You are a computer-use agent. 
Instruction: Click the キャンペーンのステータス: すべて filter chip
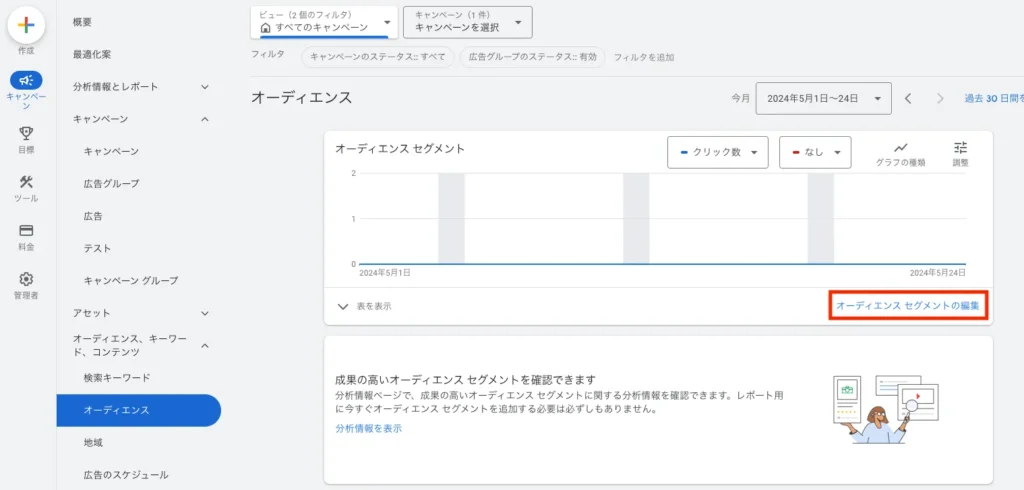pyautogui.click(x=377, y=57)
